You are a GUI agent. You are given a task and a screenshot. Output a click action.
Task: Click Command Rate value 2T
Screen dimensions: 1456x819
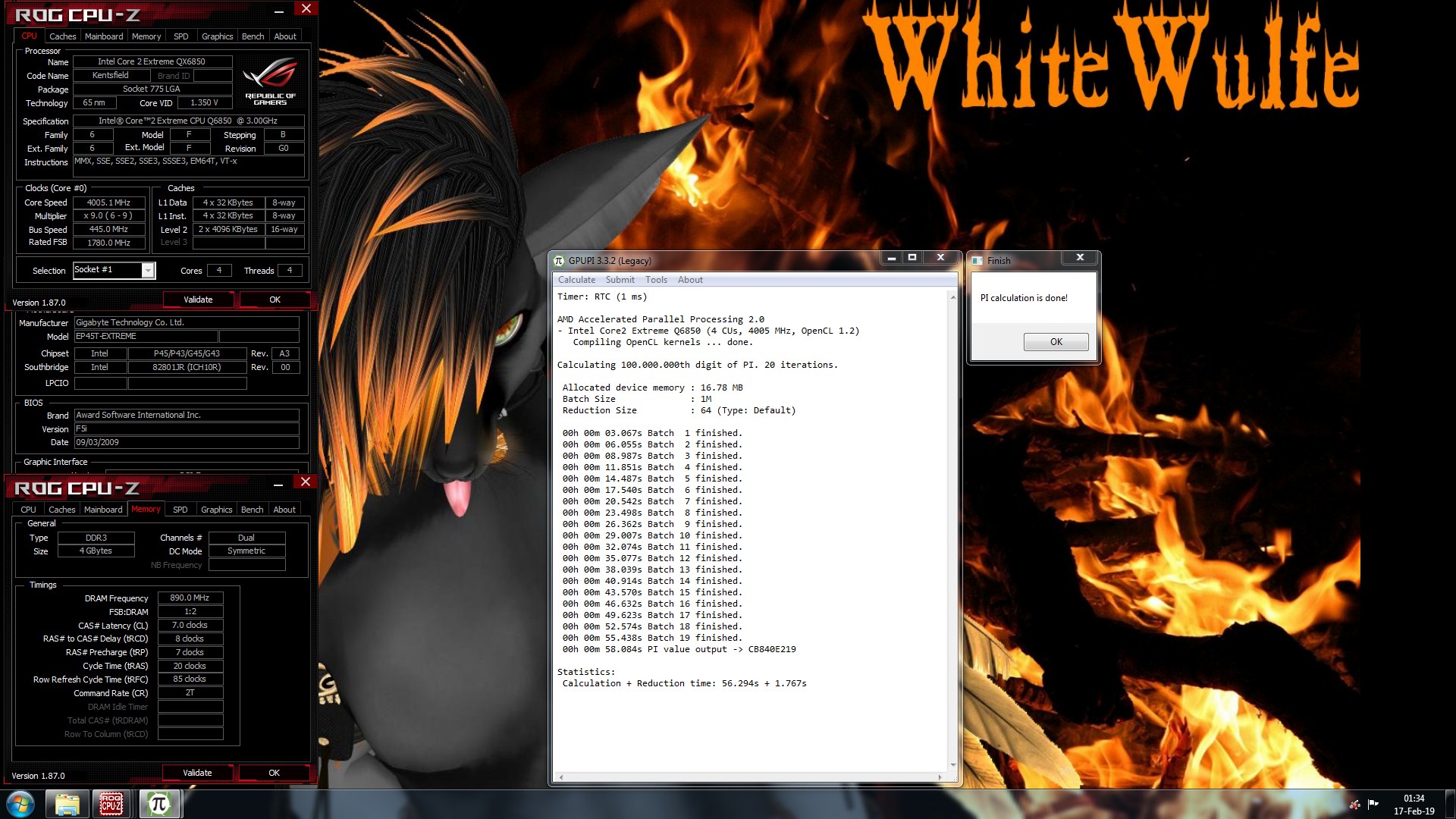[190, 692]
